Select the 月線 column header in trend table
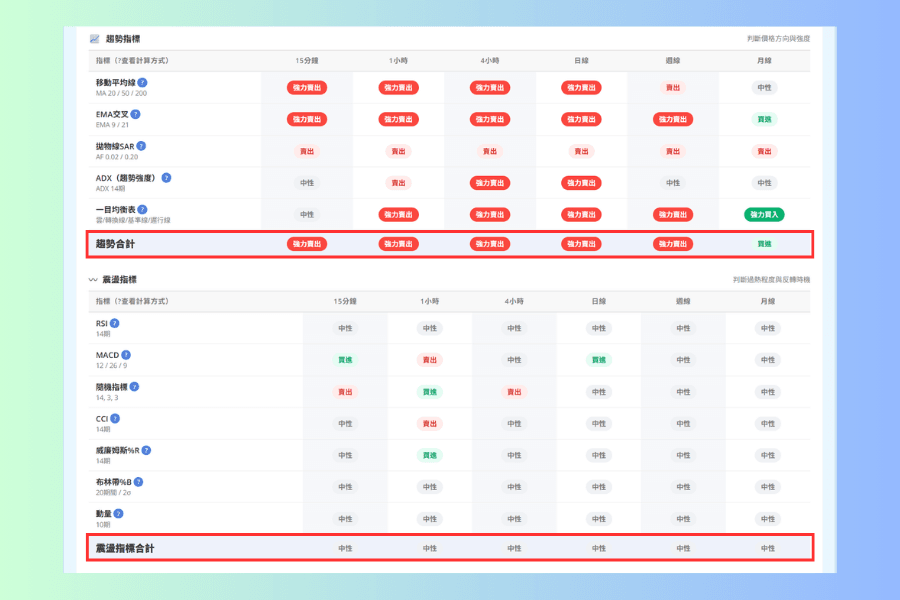This screenshot has width=900, height=600. tap(764, 60)
